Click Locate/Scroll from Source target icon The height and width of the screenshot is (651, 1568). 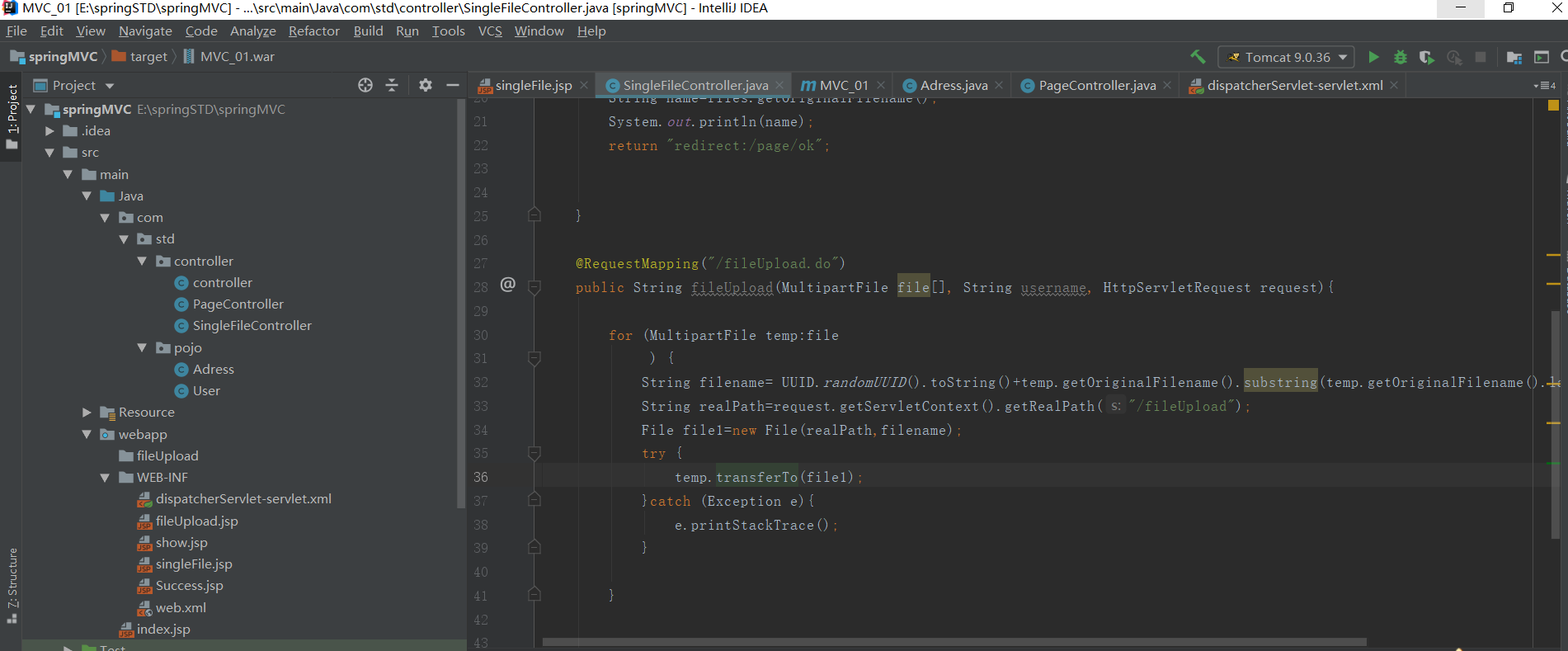tap(365, 85)
